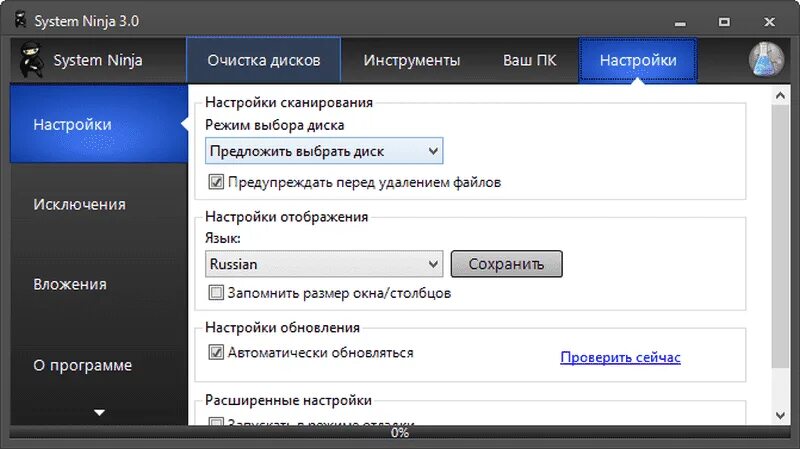The width and height of the screenshot is (800, 449).
Task: Tick the partially hidden checkbox under 'Расширенные настройки'
Action: tap(216, 421)
